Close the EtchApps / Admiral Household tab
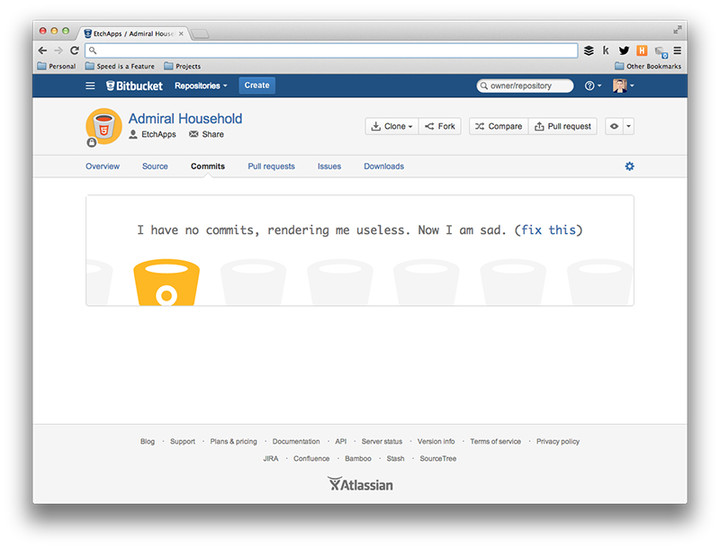The height and width of the screenshot is (549, 720). 181,34
